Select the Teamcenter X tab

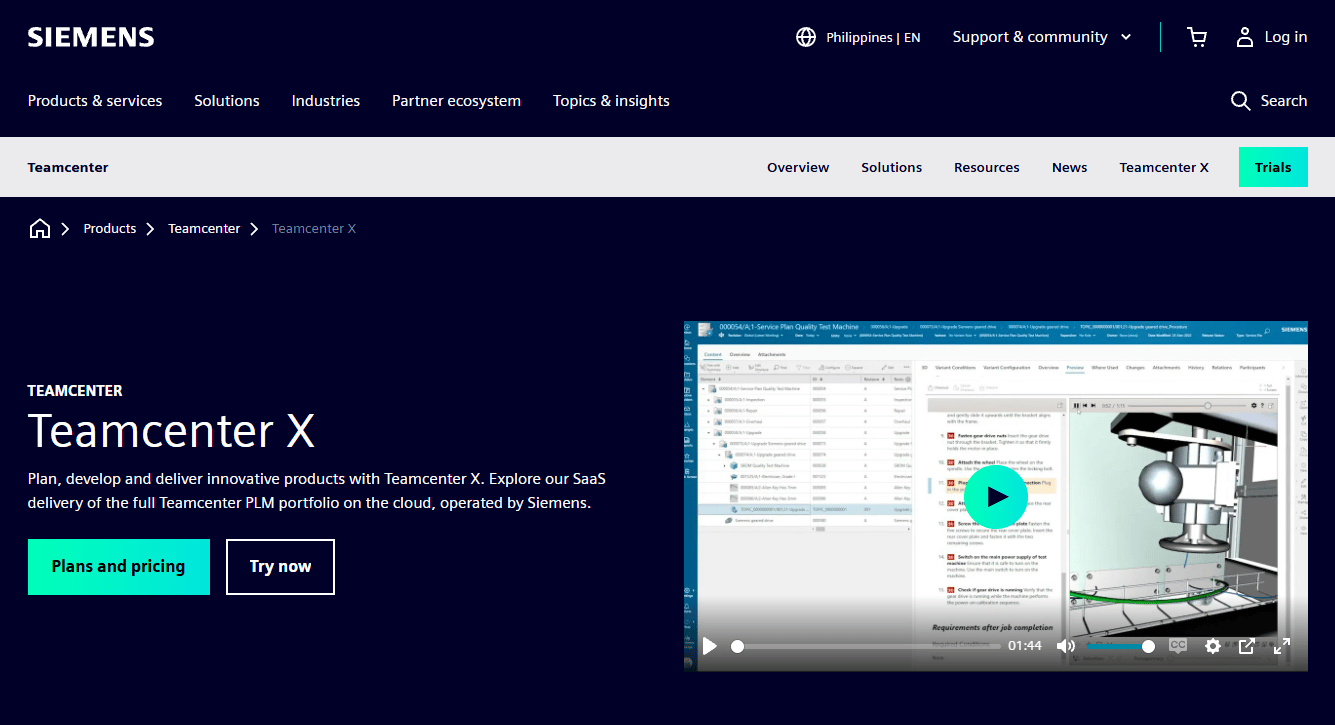(1164, 167)
